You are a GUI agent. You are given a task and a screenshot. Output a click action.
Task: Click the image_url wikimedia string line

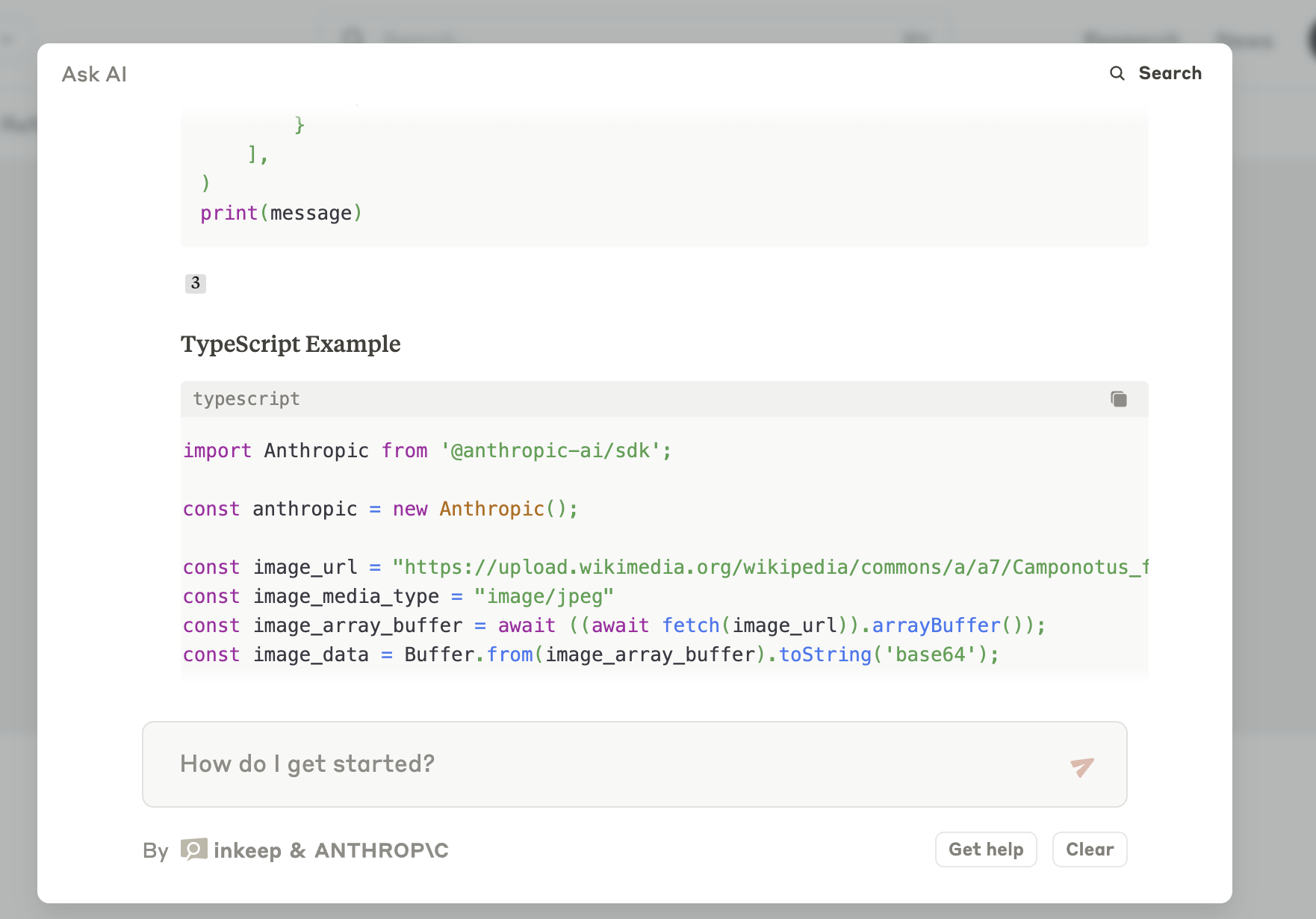click(x=665, y=567)
